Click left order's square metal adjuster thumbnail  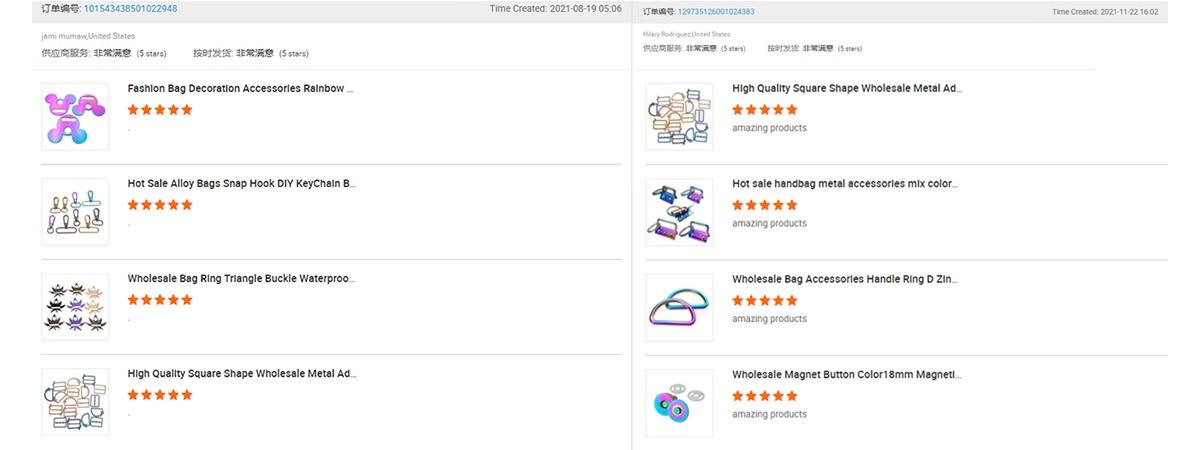click(x=75, y=402)
